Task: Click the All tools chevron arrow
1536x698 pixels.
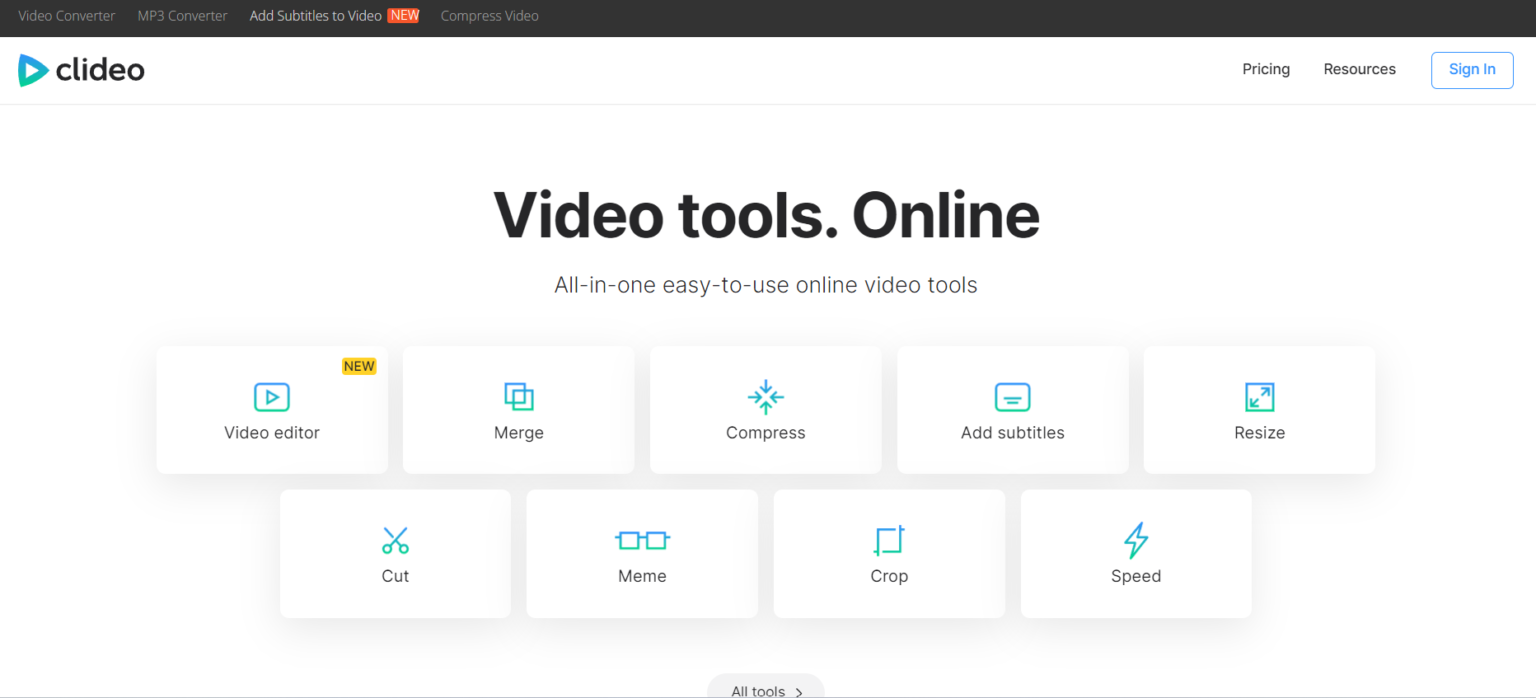Action: click(x=799, y=691)
